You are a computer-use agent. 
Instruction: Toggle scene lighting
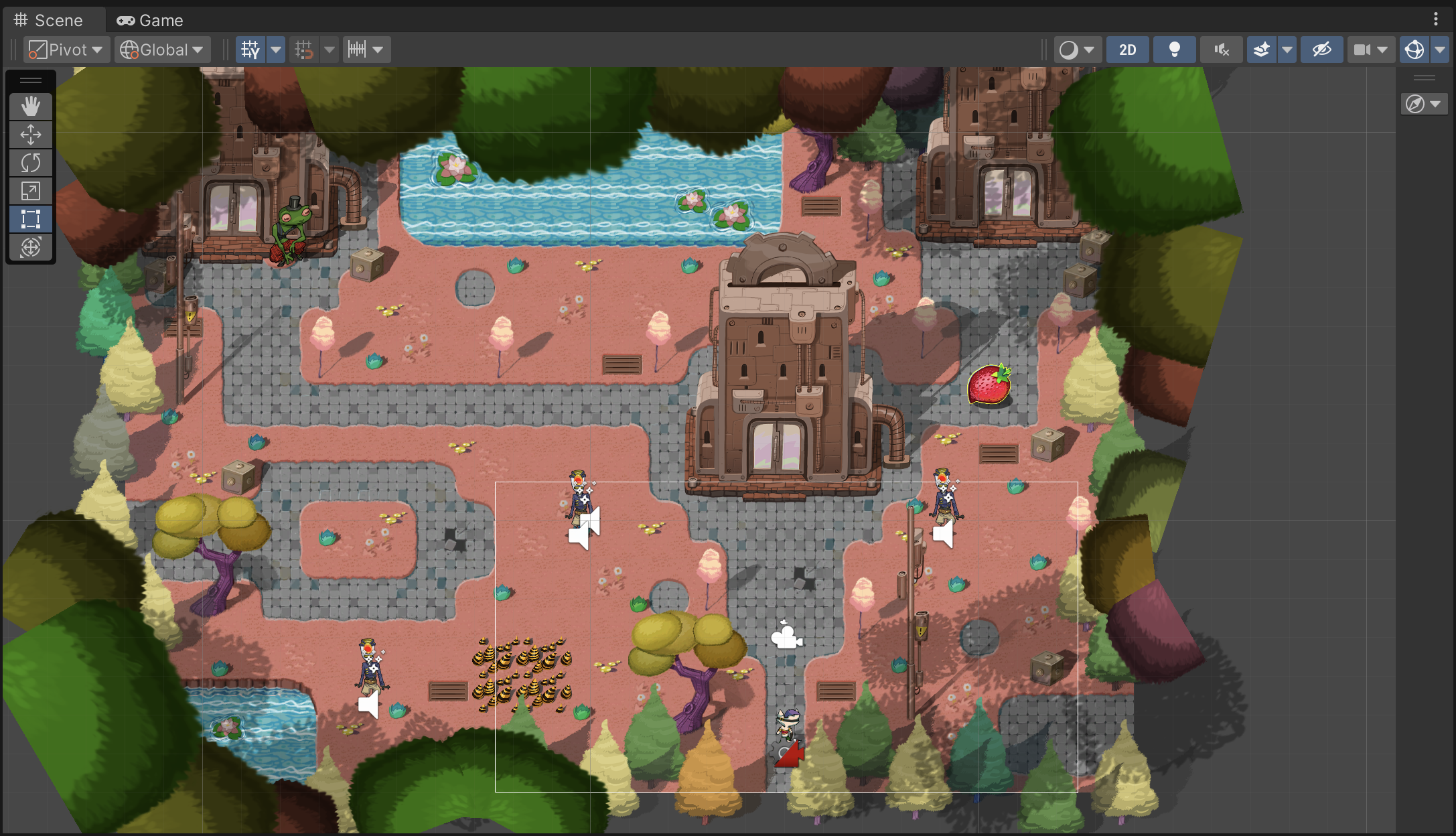pyautogui.click(x=1174, y=50)
